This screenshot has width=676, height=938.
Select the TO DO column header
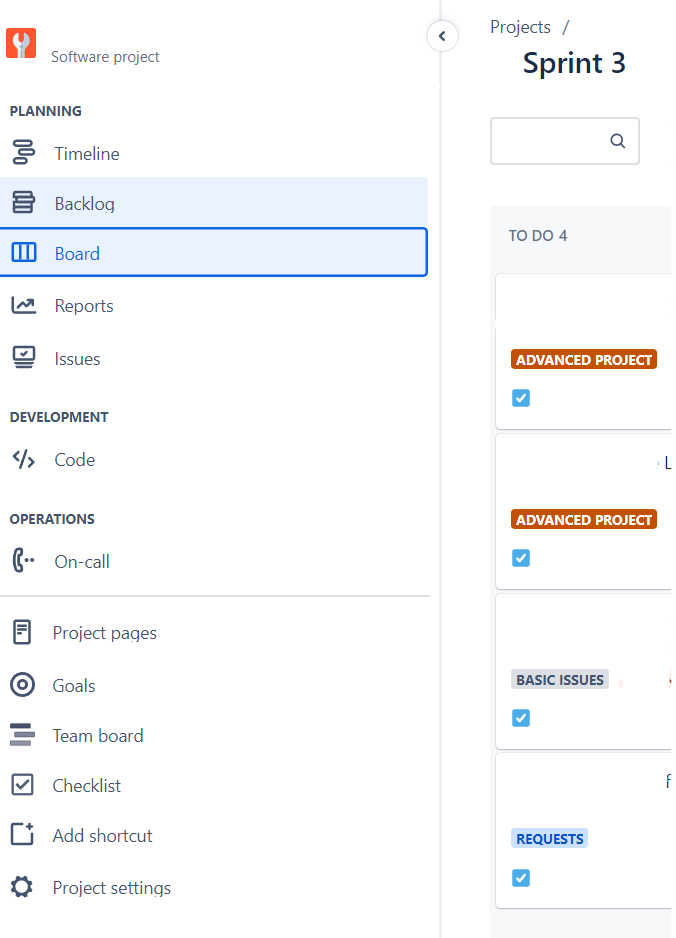coord(536,235)
